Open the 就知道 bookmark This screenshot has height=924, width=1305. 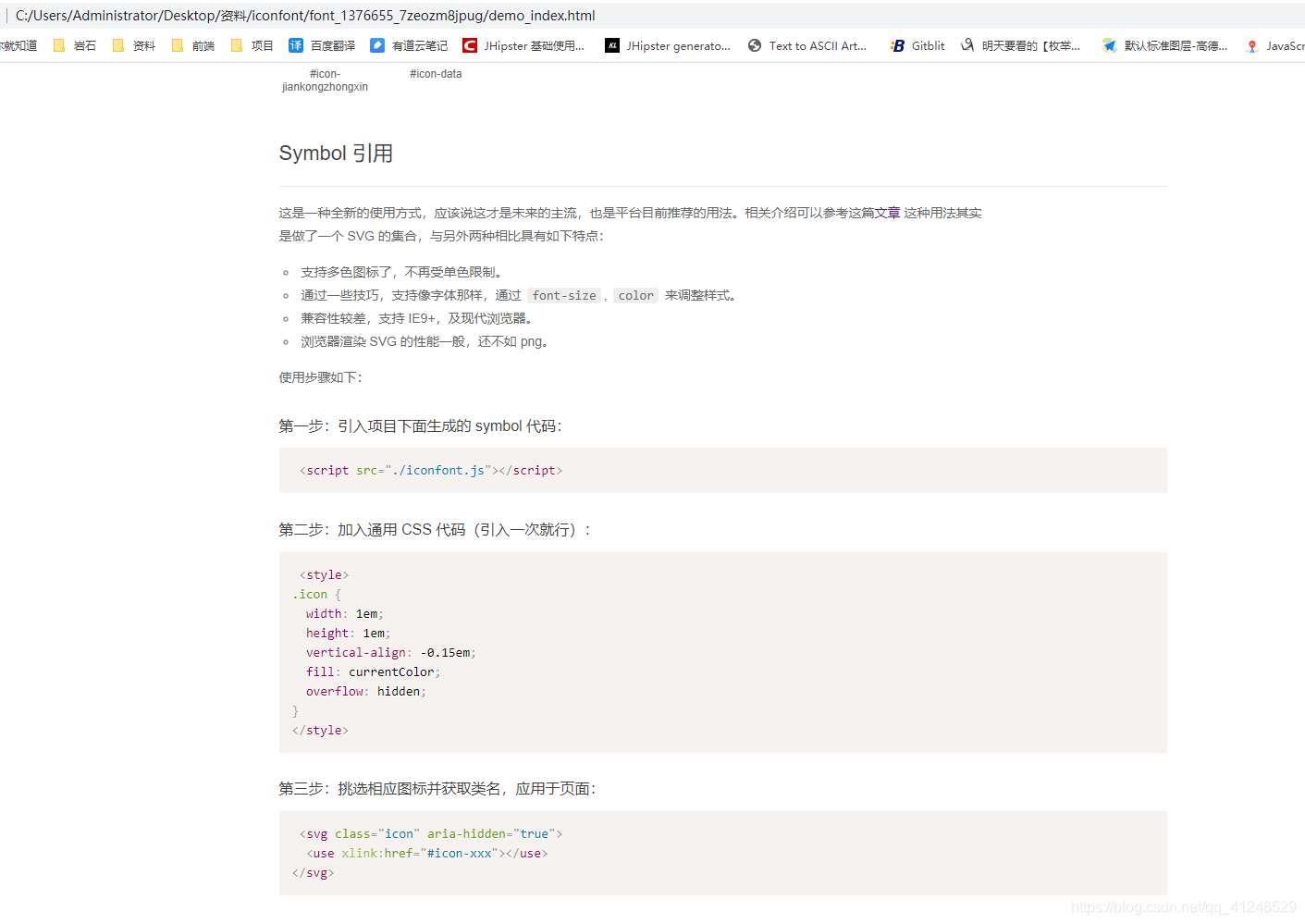pos(18,44)
